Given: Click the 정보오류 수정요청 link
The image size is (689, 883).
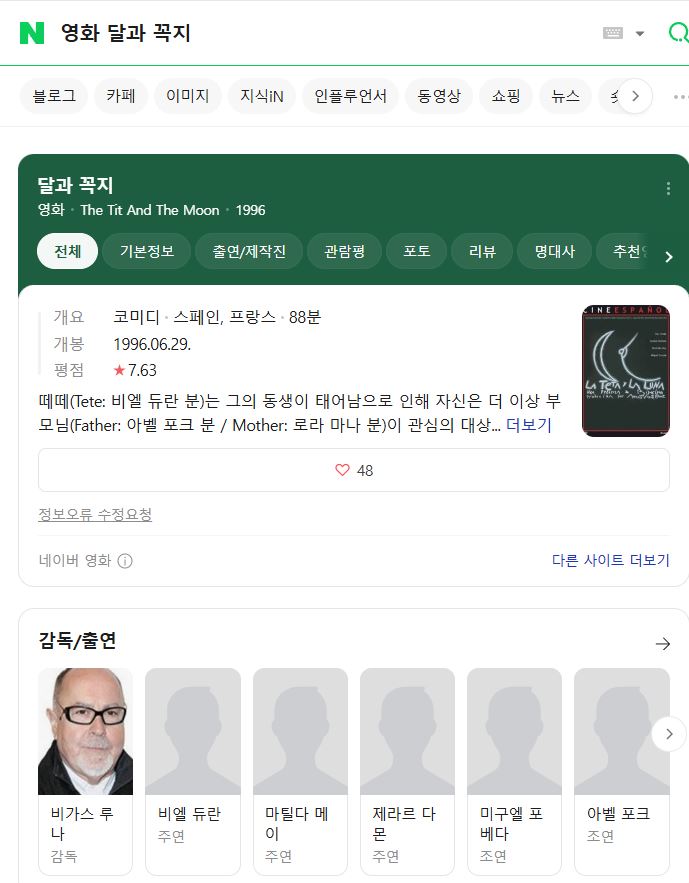Looking at the screenshot, I should tap(95, 514).
